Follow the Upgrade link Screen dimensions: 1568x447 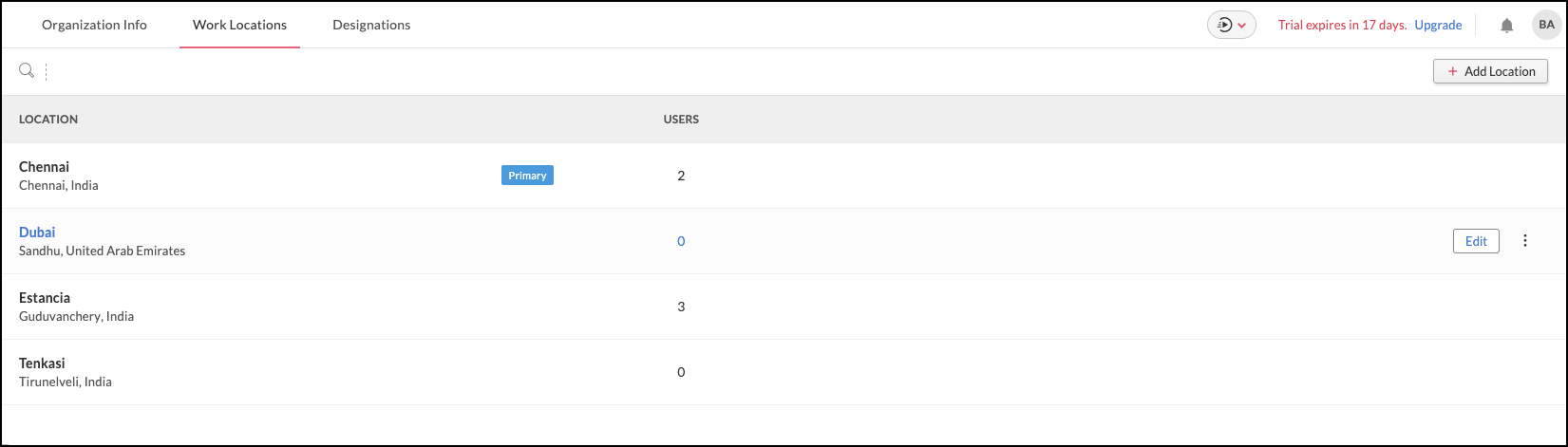point(1438,26)
